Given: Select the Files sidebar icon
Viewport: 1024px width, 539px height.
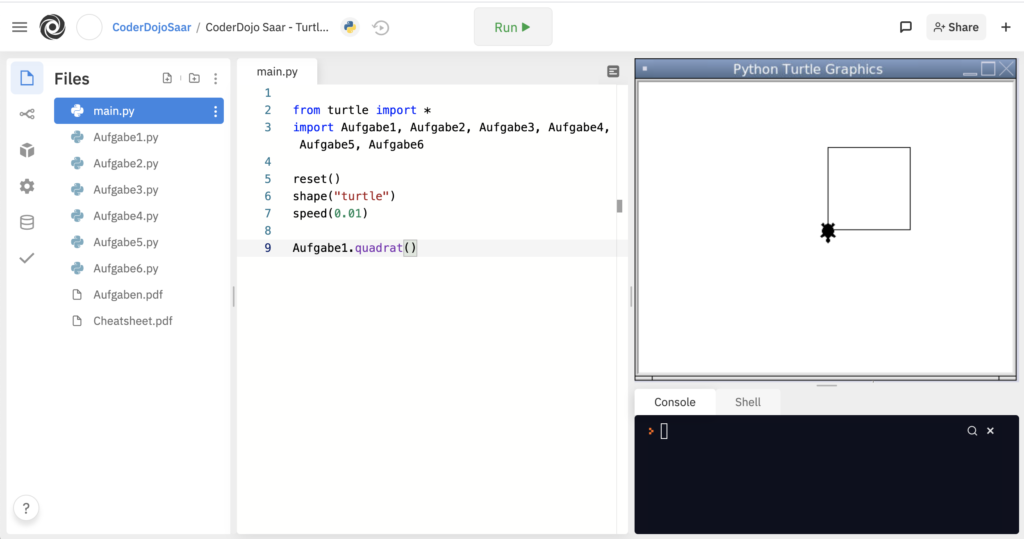Looking at the screenshot, I should [x=27, y=78].
